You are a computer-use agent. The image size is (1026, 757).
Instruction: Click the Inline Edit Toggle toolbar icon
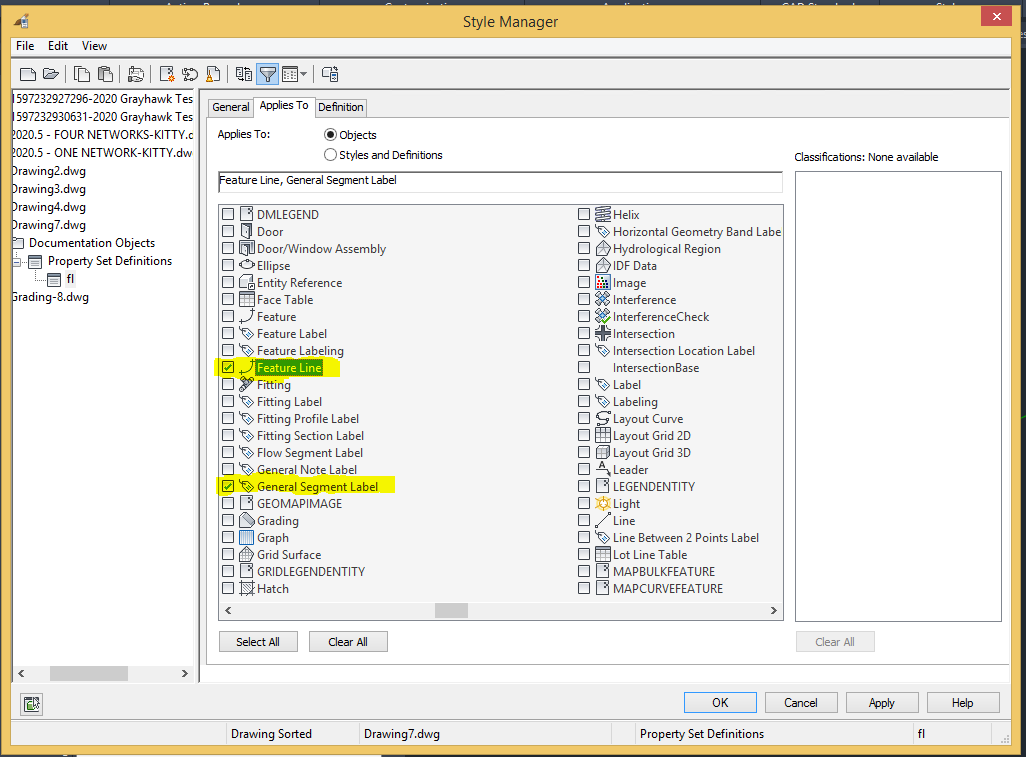point(330,74)
